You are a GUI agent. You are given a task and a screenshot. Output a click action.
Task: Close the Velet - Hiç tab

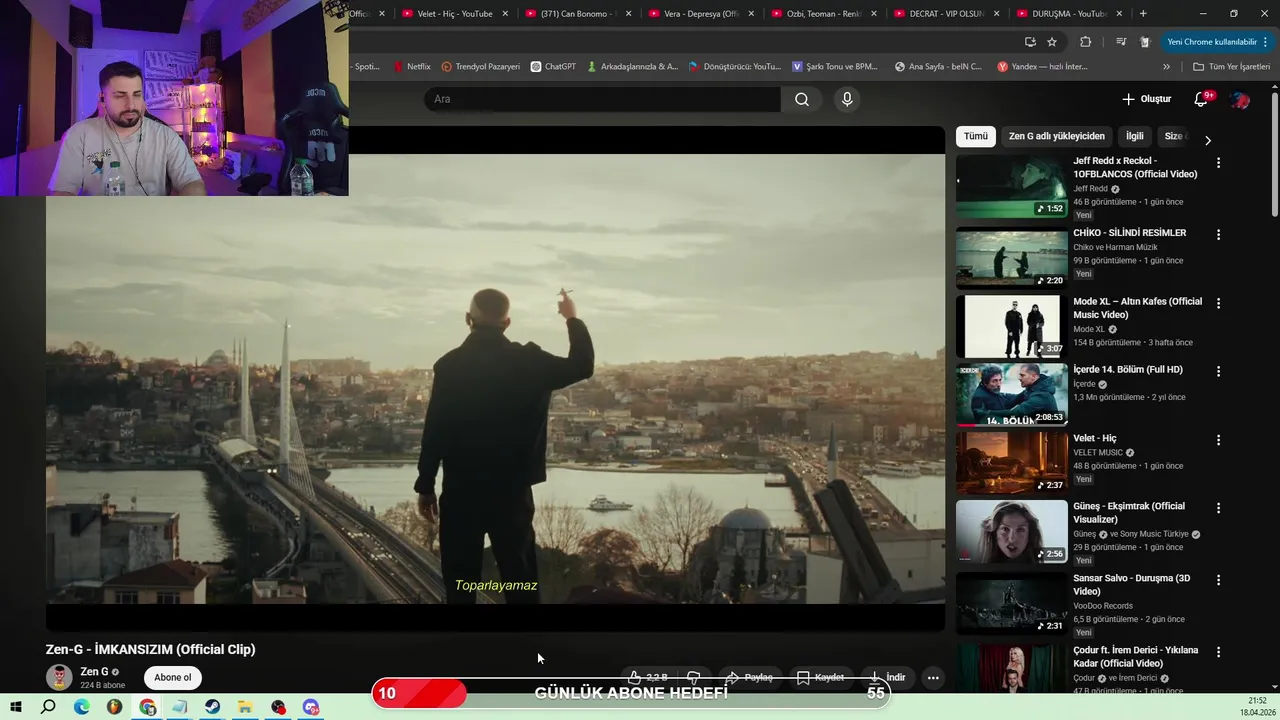505,14
